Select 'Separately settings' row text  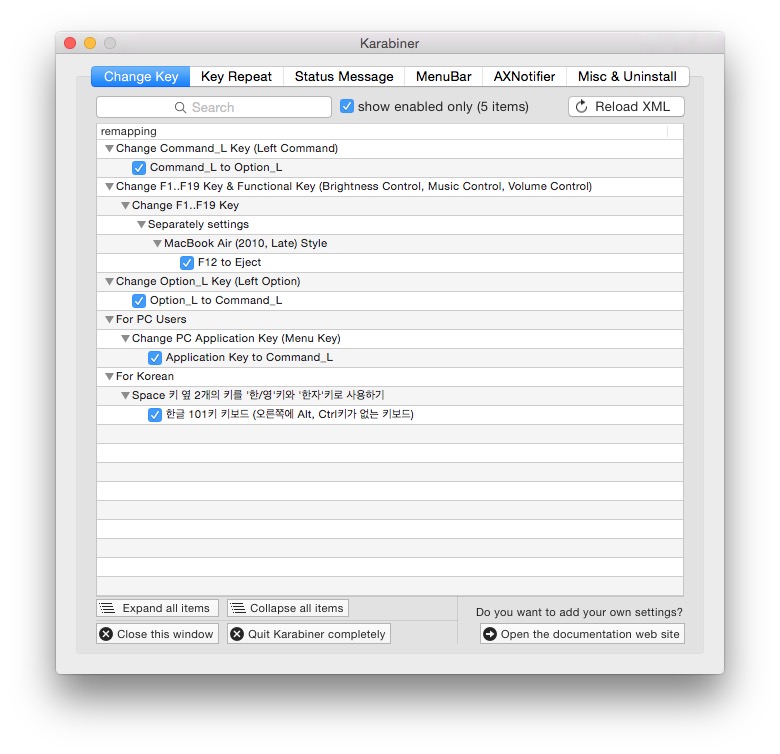198,224
